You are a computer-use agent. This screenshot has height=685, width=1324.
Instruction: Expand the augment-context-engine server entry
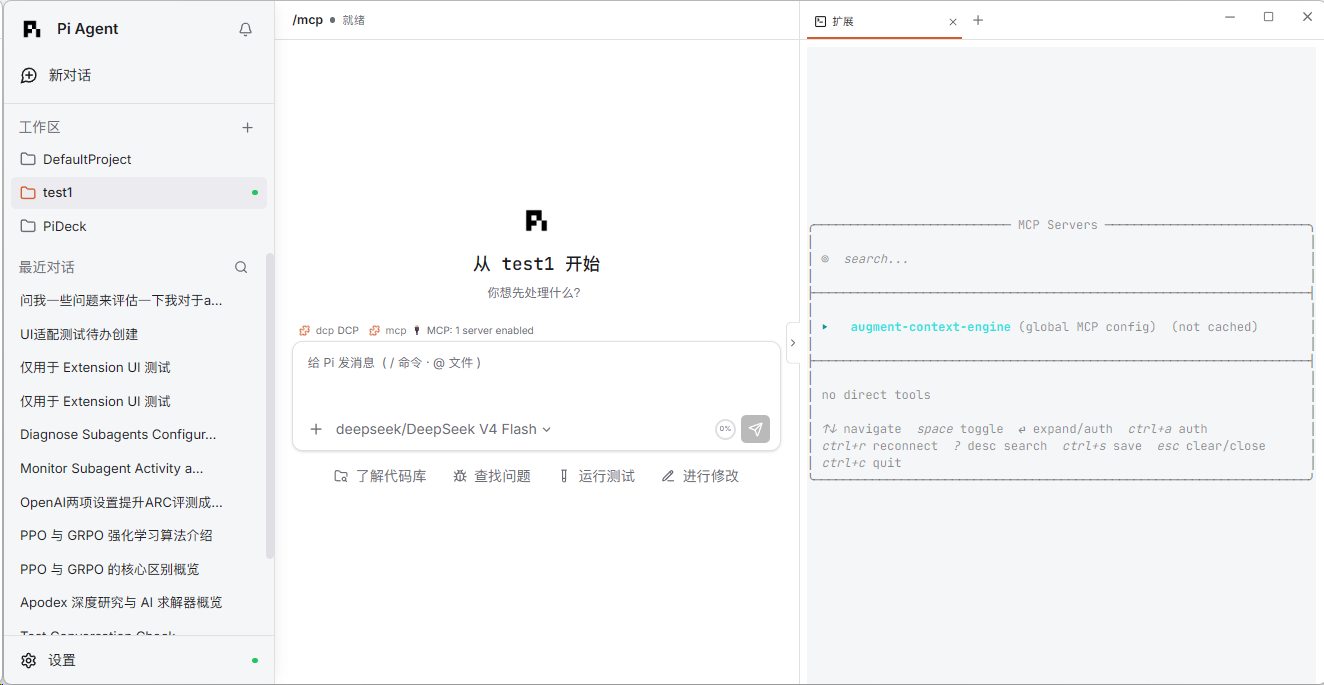(826, 327)
